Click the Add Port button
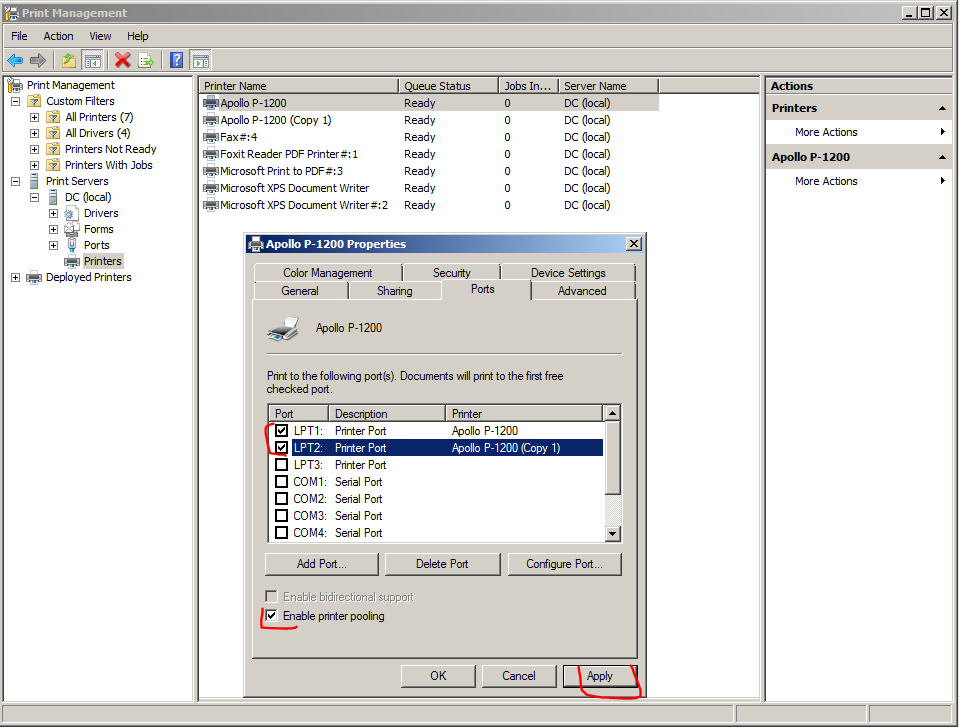 [x=321, y=564]
